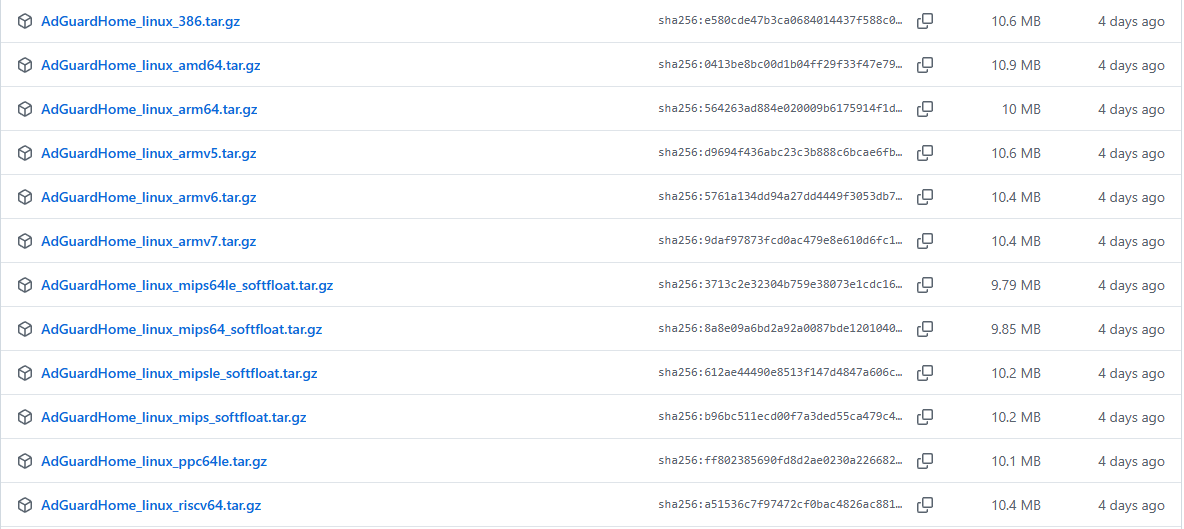Copy SHA256 hash for linux_386 archive

click(925, 21)
